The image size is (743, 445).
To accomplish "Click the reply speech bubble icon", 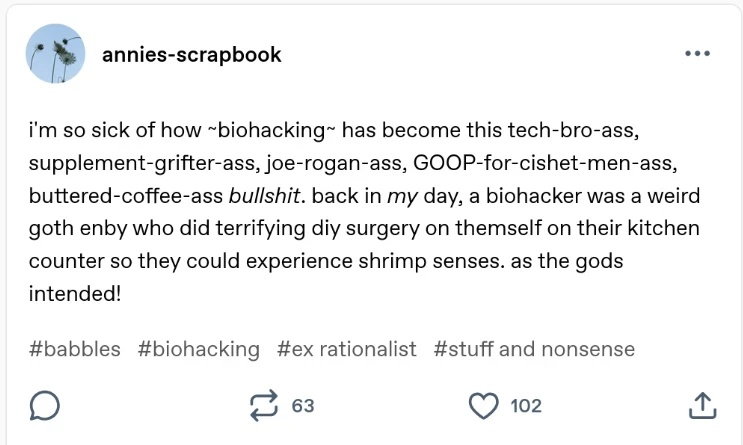I will click(x=46, y=405).
